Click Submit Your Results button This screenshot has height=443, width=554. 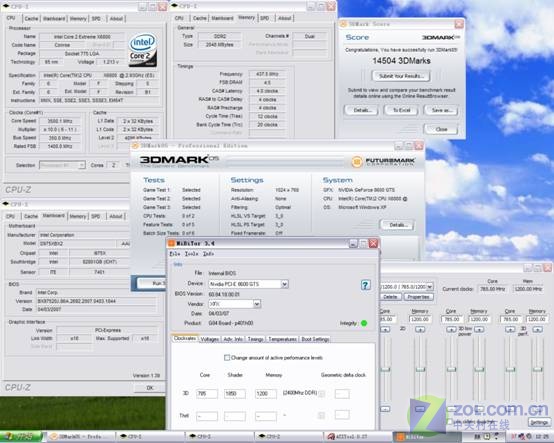(401, 76)
